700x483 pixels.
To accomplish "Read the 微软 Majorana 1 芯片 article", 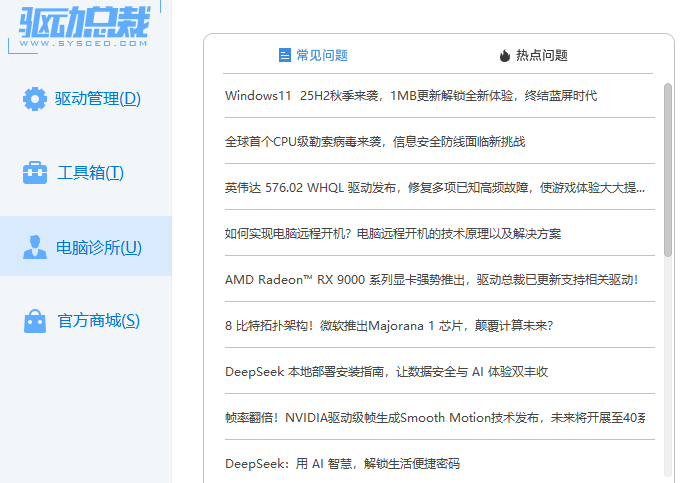I will tap(389, 325).
